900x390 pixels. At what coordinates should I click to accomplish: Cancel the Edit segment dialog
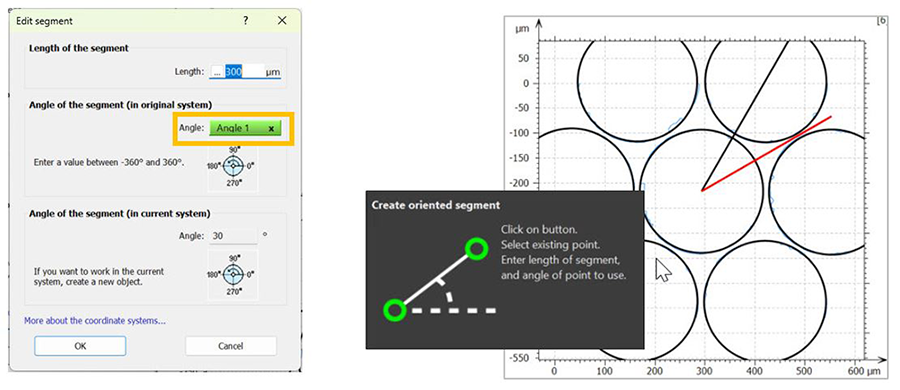pos(231,346)
